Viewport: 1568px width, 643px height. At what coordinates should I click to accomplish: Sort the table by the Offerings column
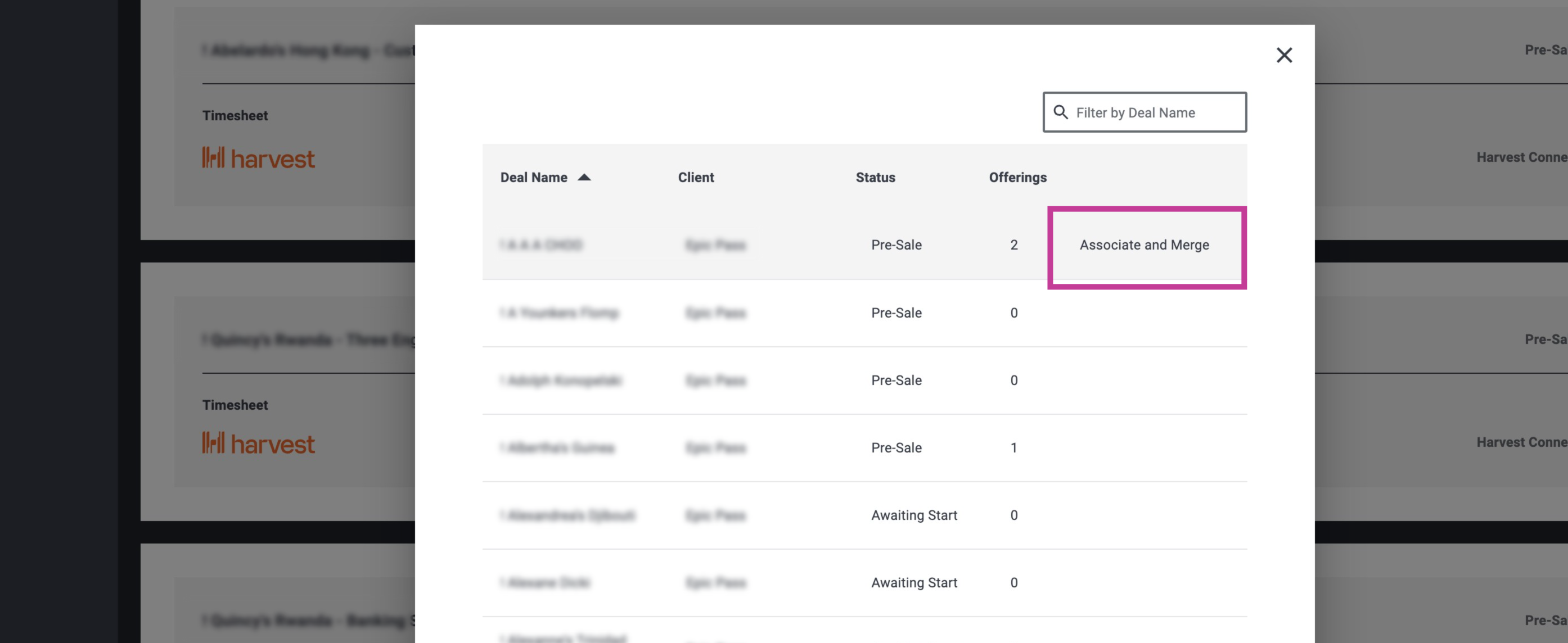[x=1018, y=178]
